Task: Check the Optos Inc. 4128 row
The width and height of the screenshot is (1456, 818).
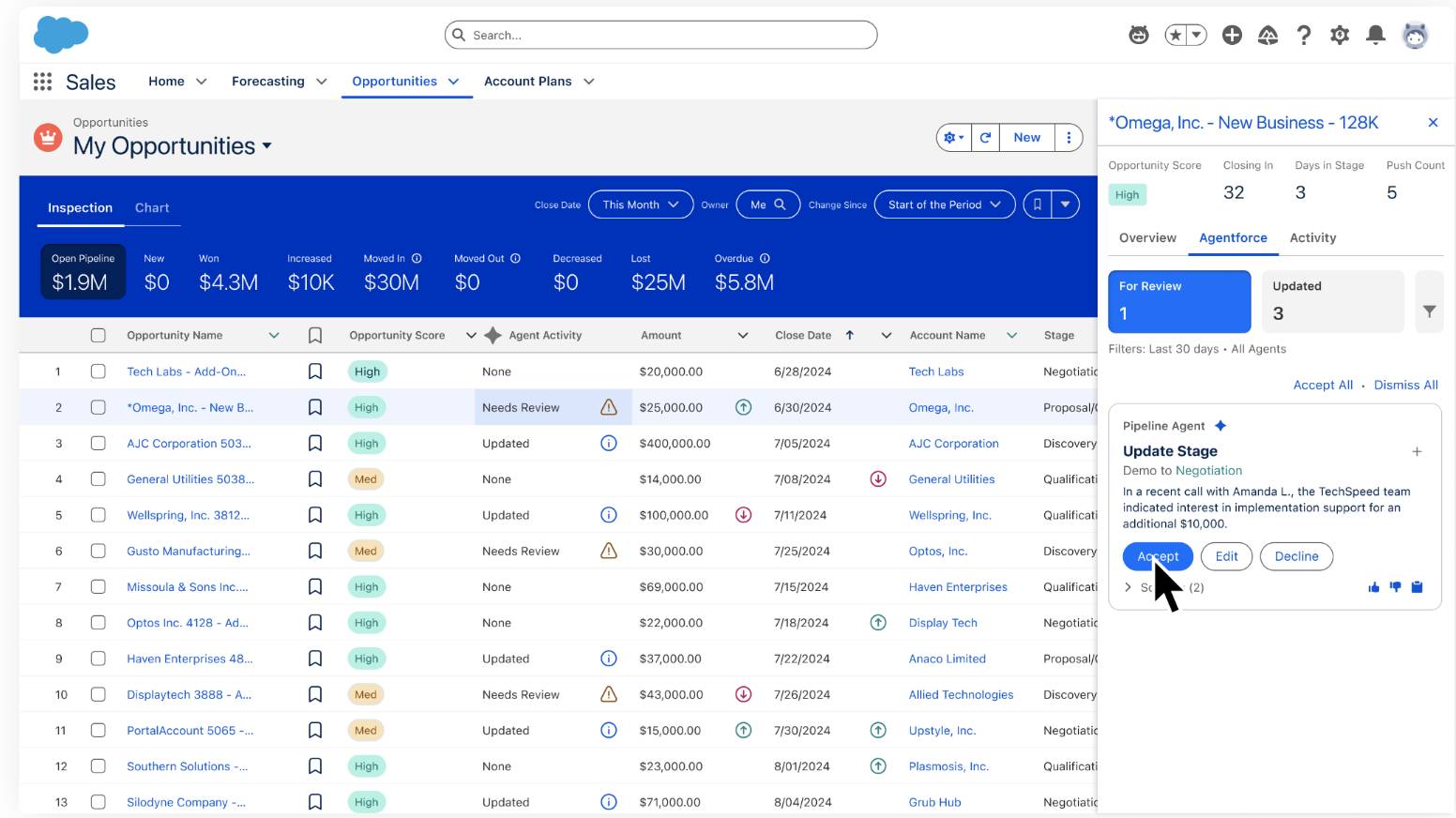Action: [x=98, y=622]
